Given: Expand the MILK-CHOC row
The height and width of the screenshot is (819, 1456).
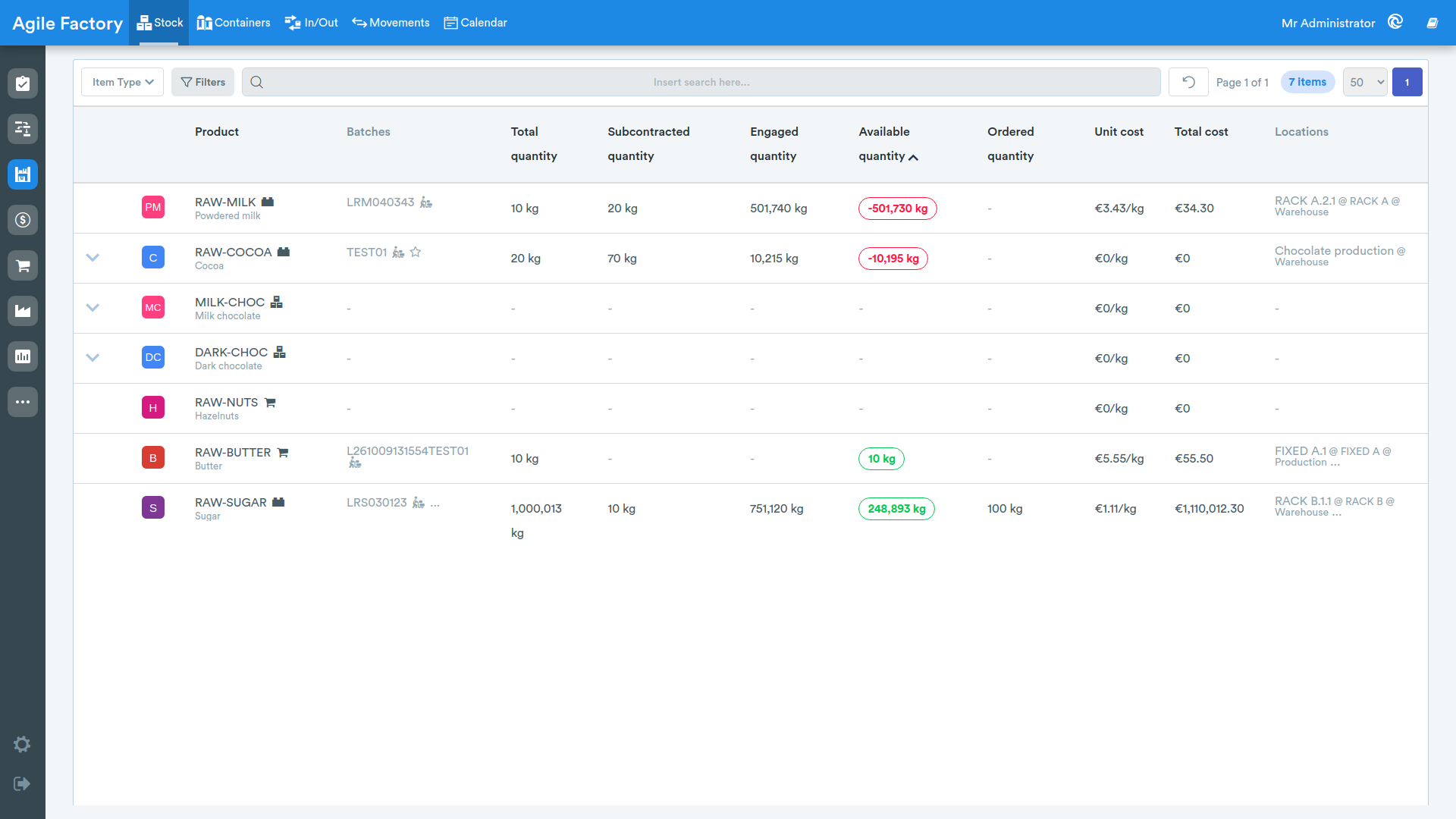Looking at the screenshot, I should click(93, 308).
